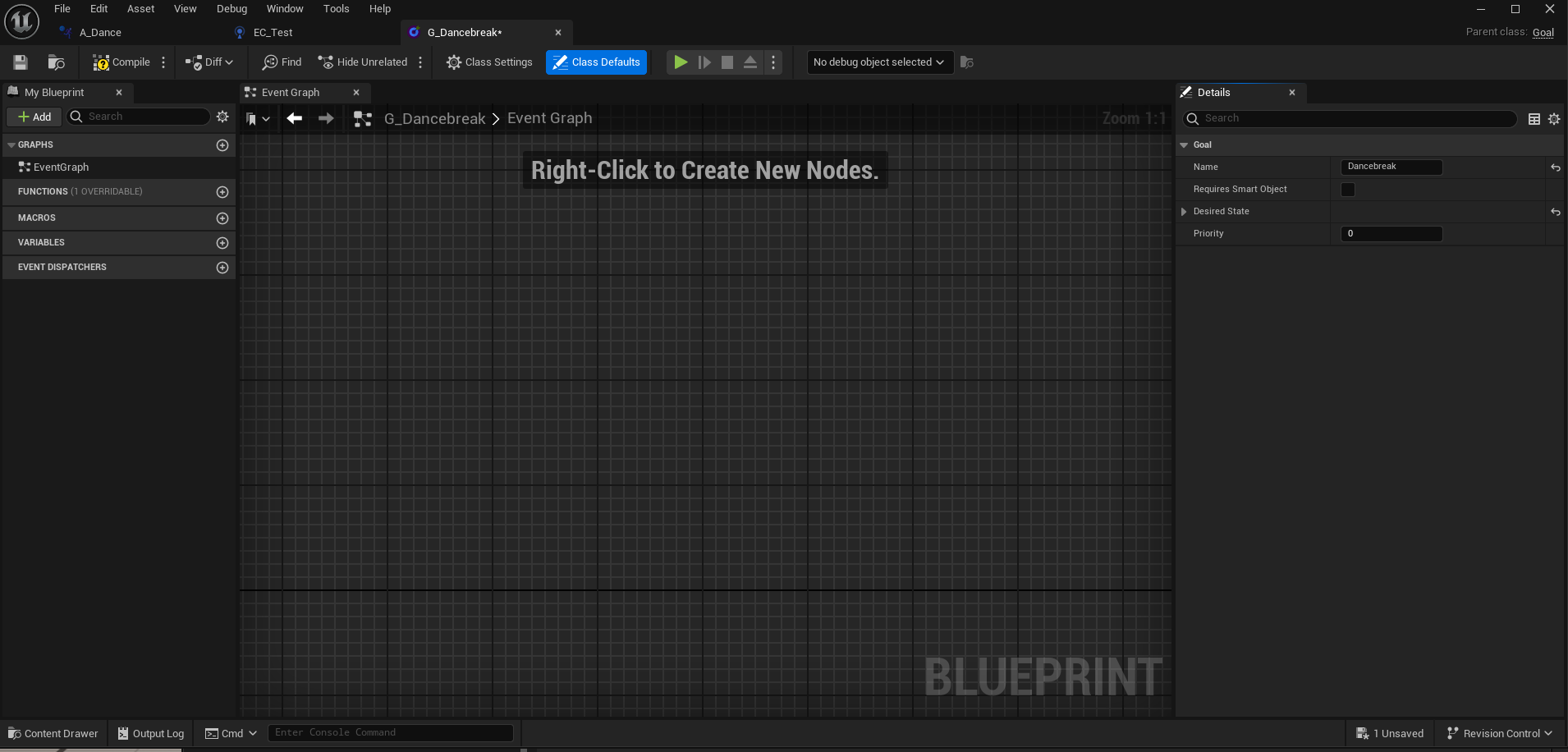Open Details property matrix grid icon

coord(1534,119)
